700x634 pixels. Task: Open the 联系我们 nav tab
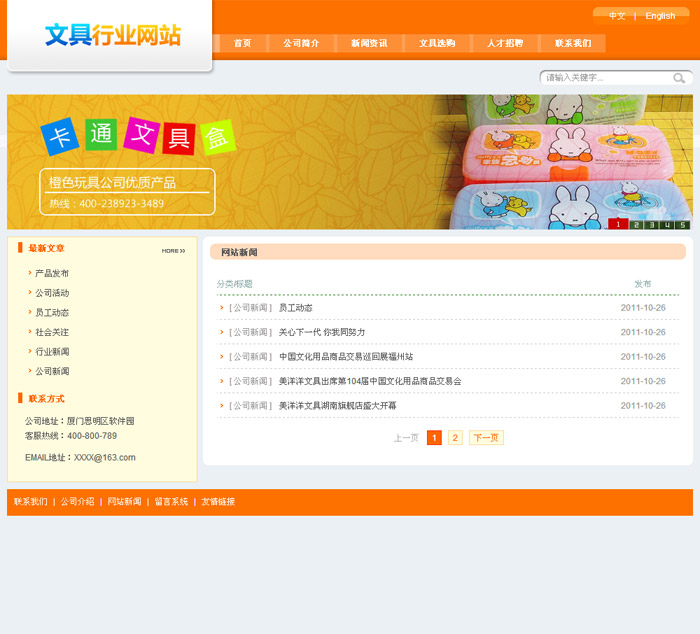tap(573, 43)
